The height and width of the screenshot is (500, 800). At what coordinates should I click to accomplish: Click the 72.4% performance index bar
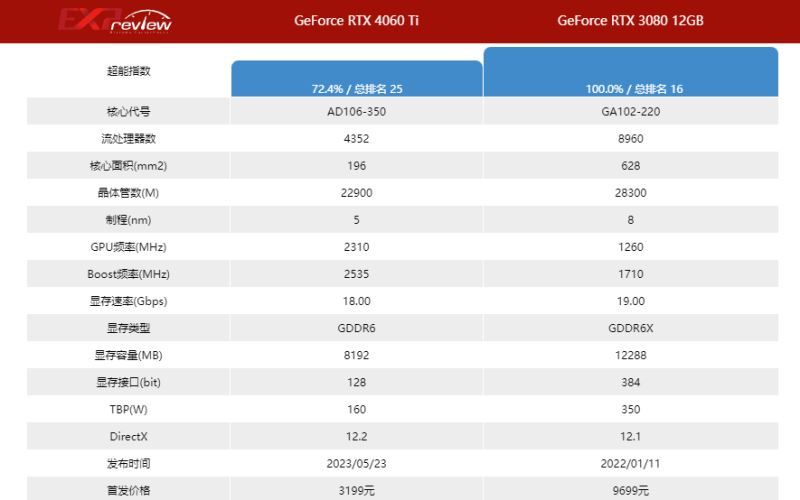357,79
